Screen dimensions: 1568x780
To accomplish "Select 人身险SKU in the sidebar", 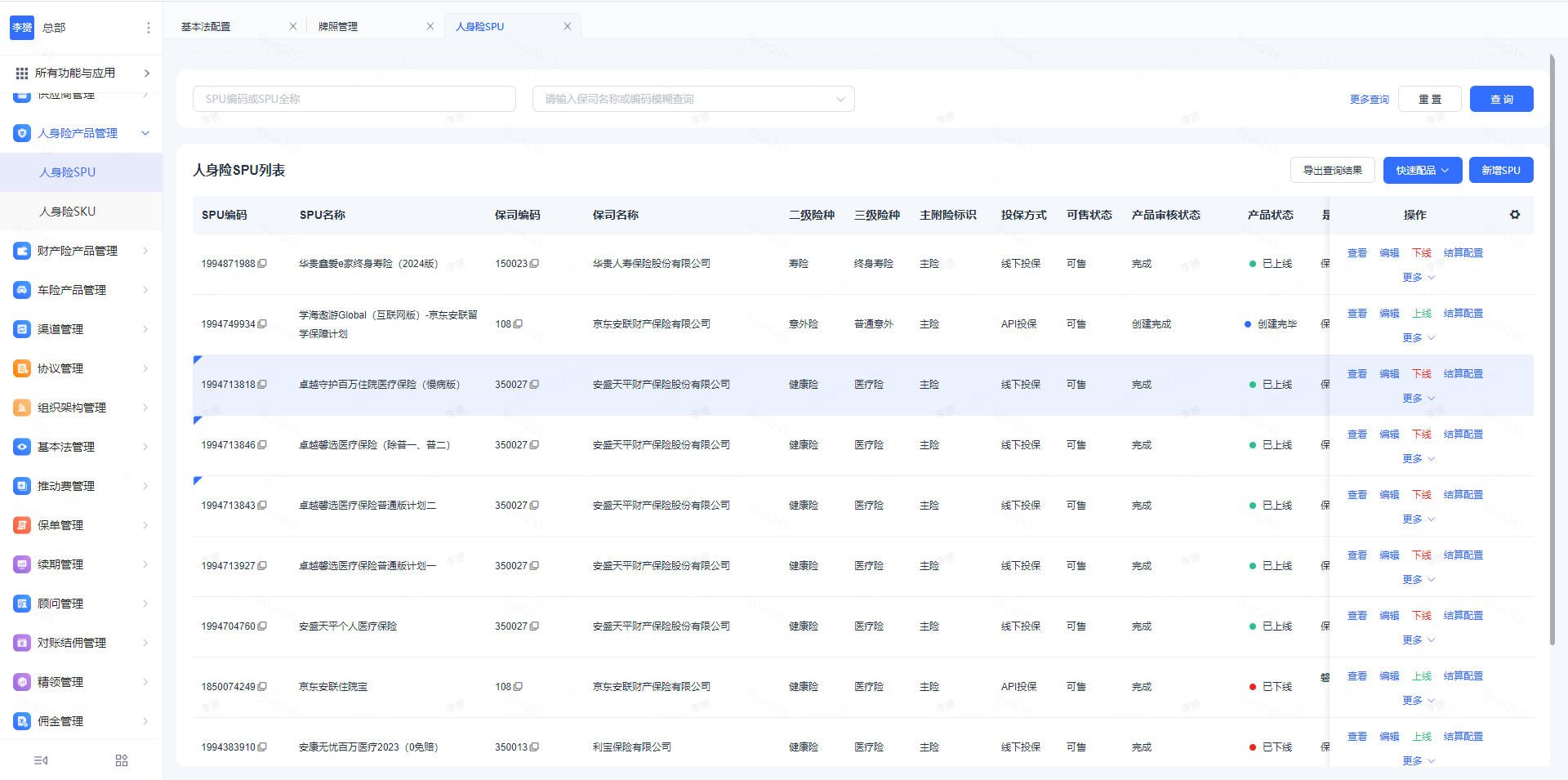I will tap(68, 212).
